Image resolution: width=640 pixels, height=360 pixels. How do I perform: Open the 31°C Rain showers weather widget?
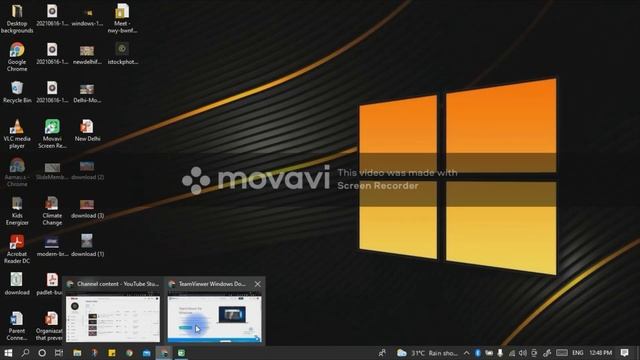point(427,353)
